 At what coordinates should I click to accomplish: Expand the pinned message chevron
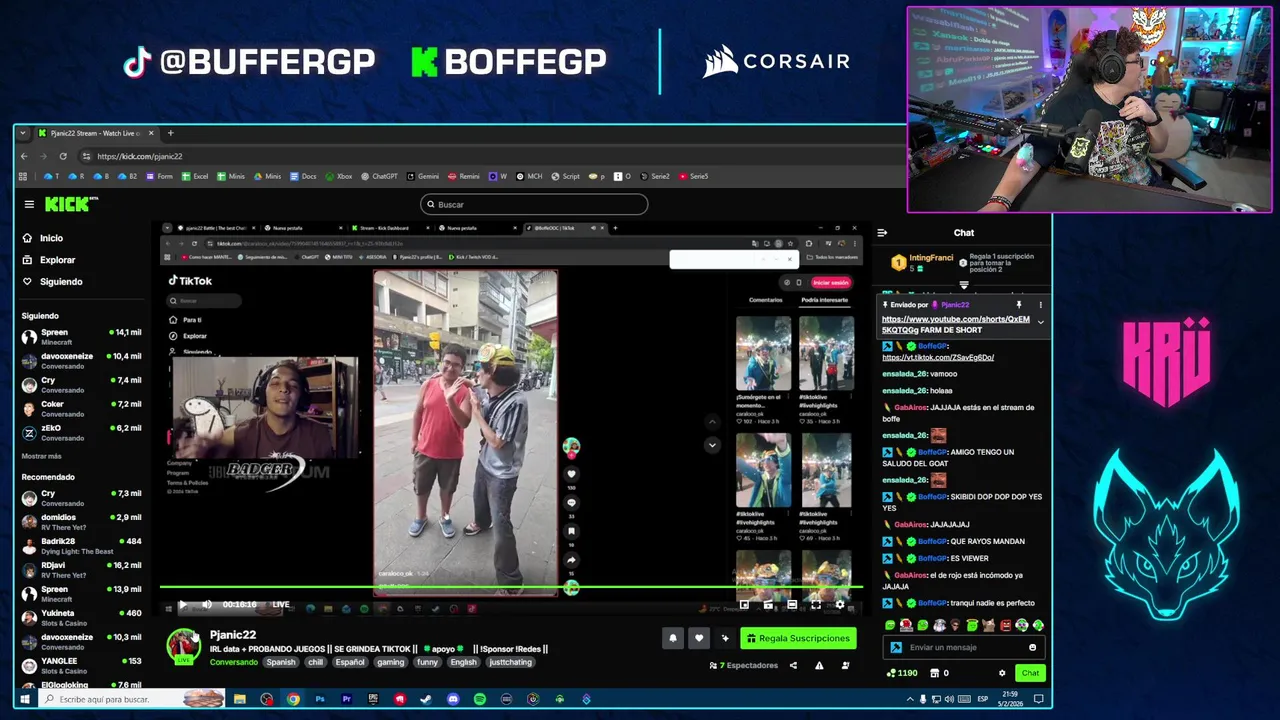click(x=1040, y=322)
